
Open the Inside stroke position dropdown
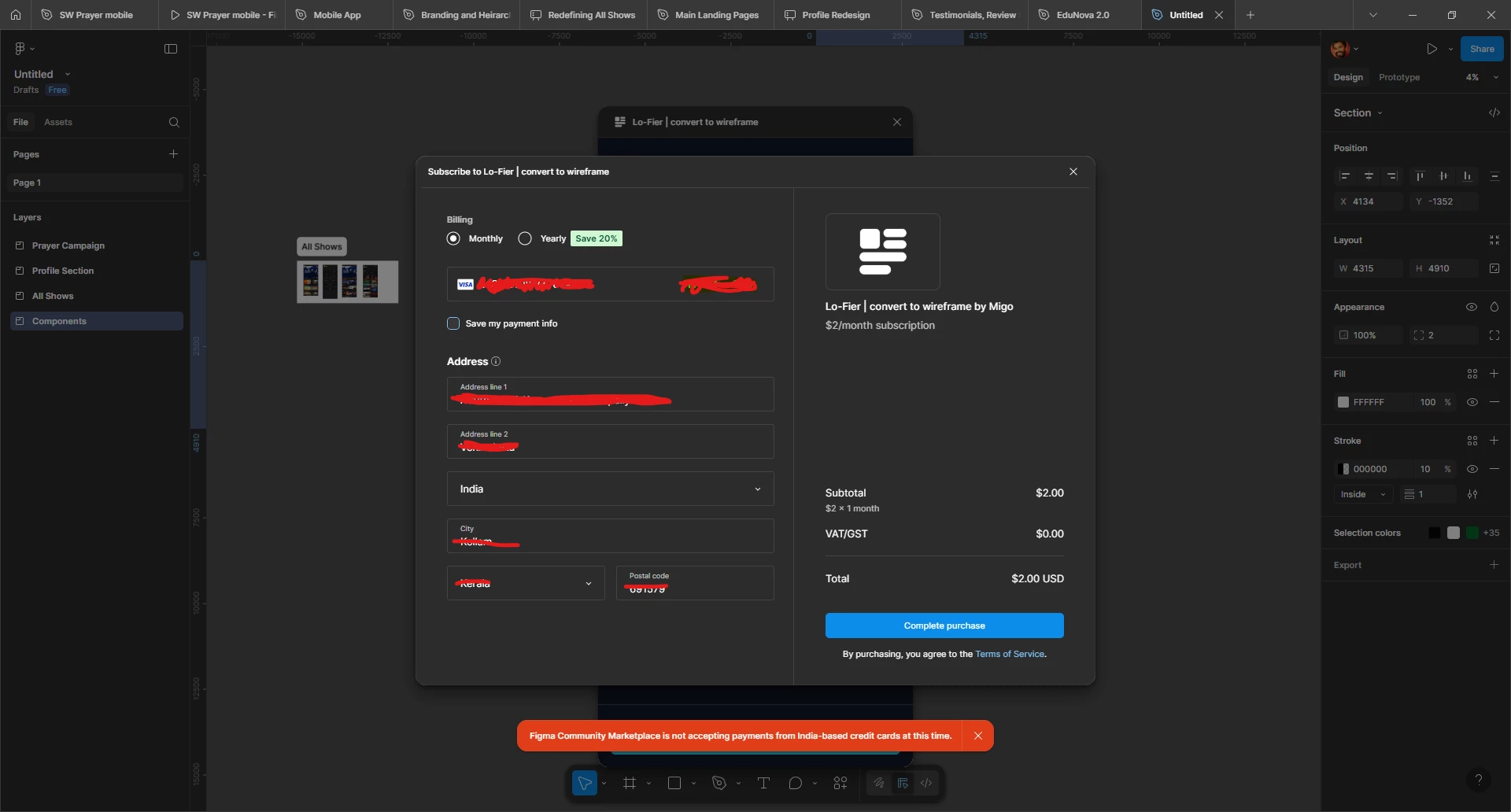click(x=1363, y=494)
